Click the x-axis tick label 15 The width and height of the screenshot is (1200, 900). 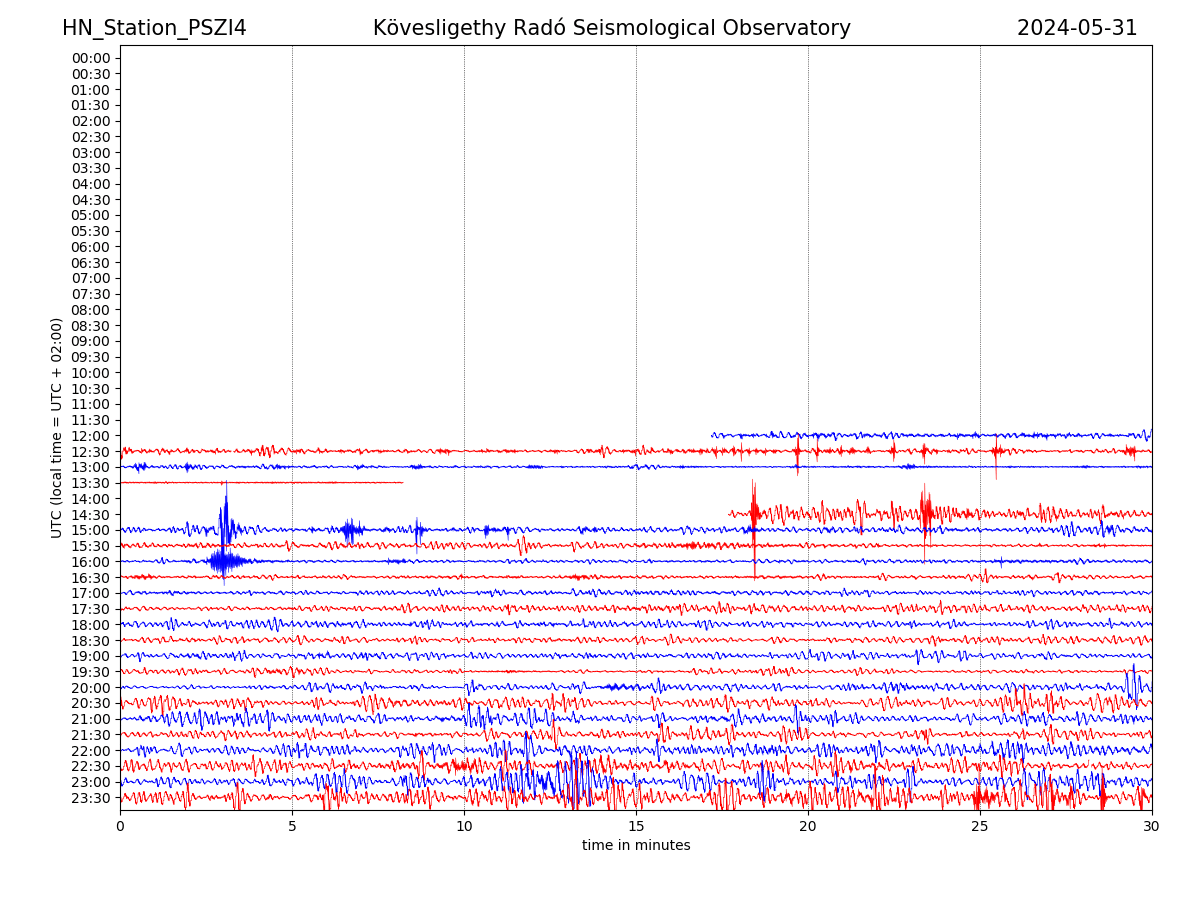pos(636,827)
